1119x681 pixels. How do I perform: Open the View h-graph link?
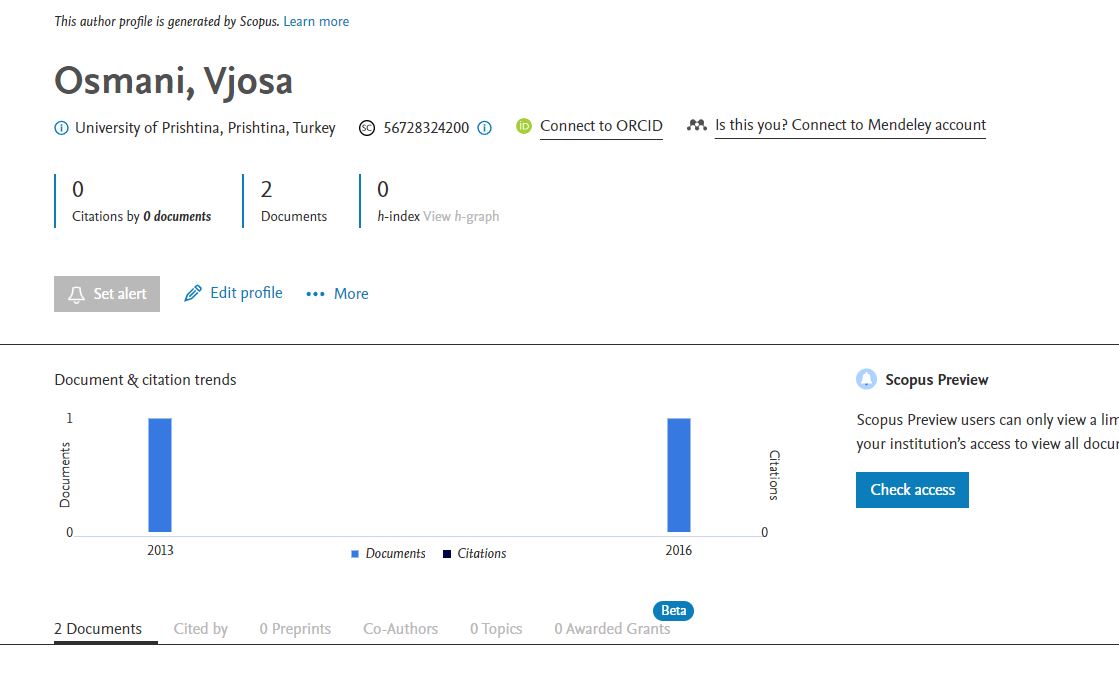pos(461,216)
